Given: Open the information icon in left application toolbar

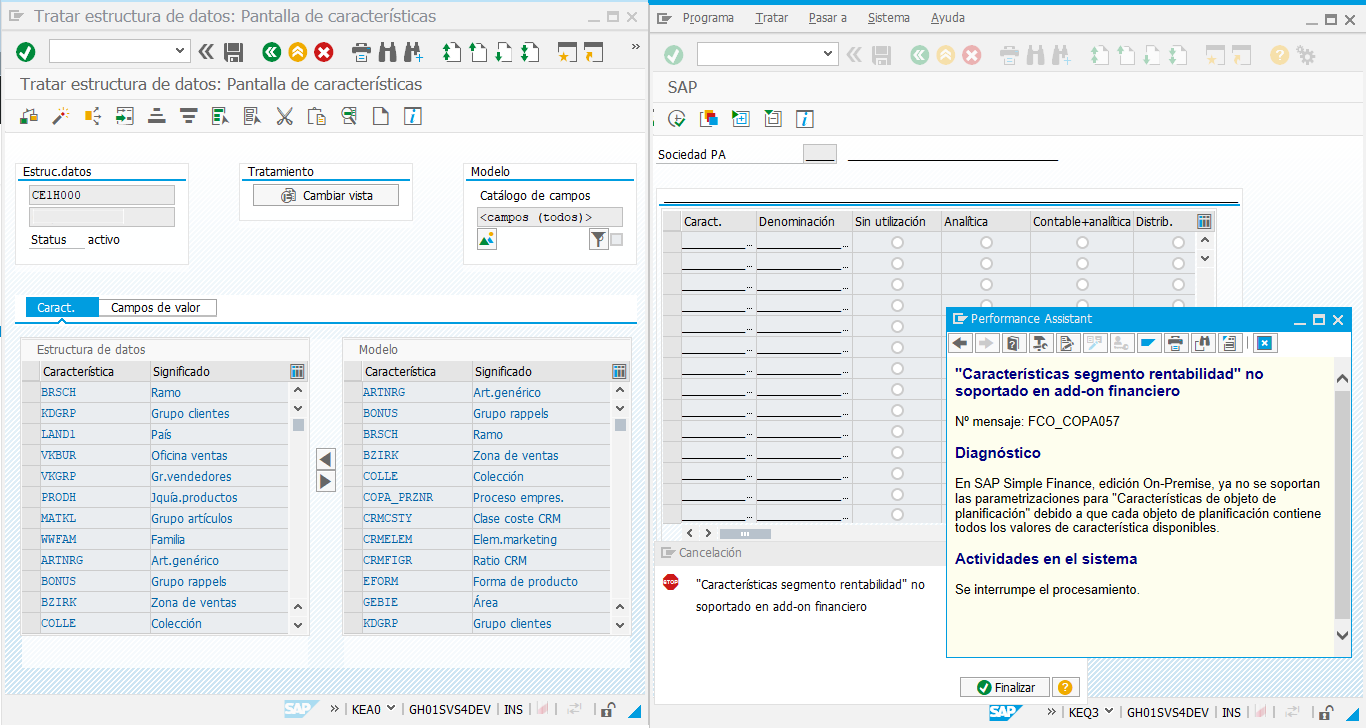Looking at the screenshot, I should point(413,116).
